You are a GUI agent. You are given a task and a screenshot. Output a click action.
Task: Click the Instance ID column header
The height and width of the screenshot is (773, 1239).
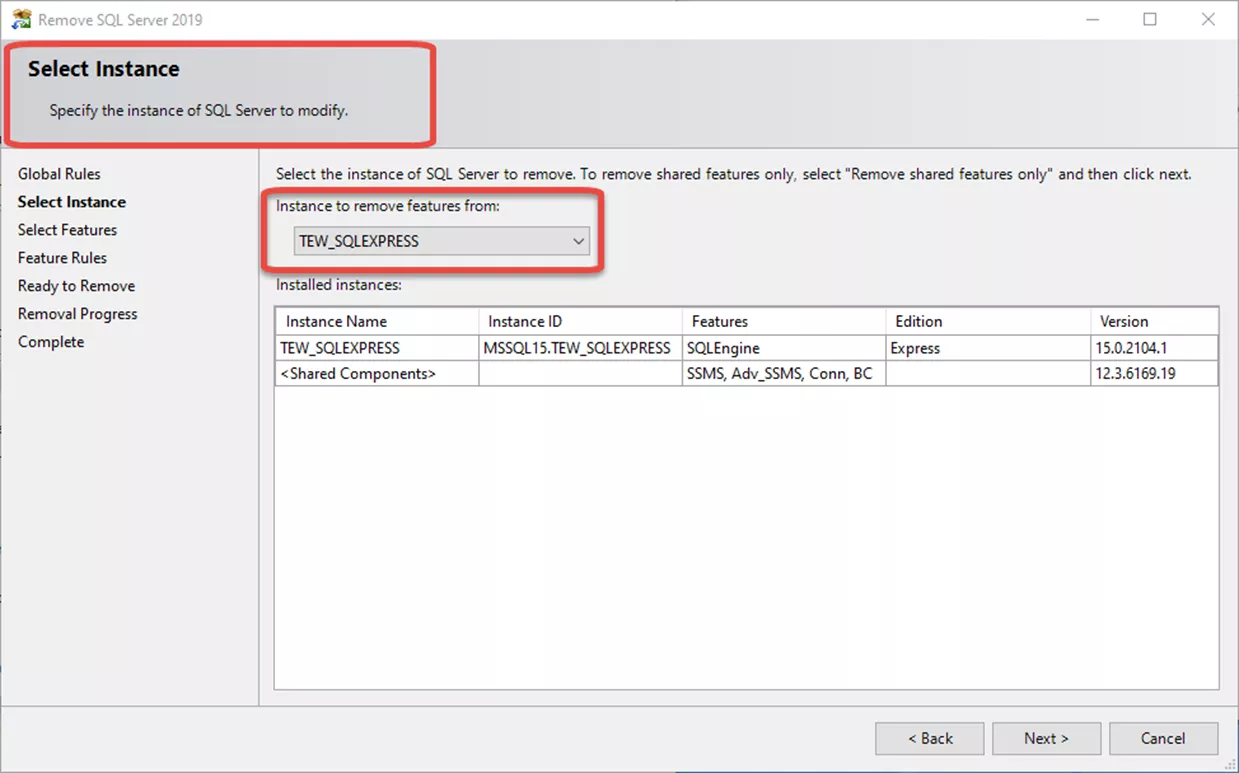(x=580, y=321)
